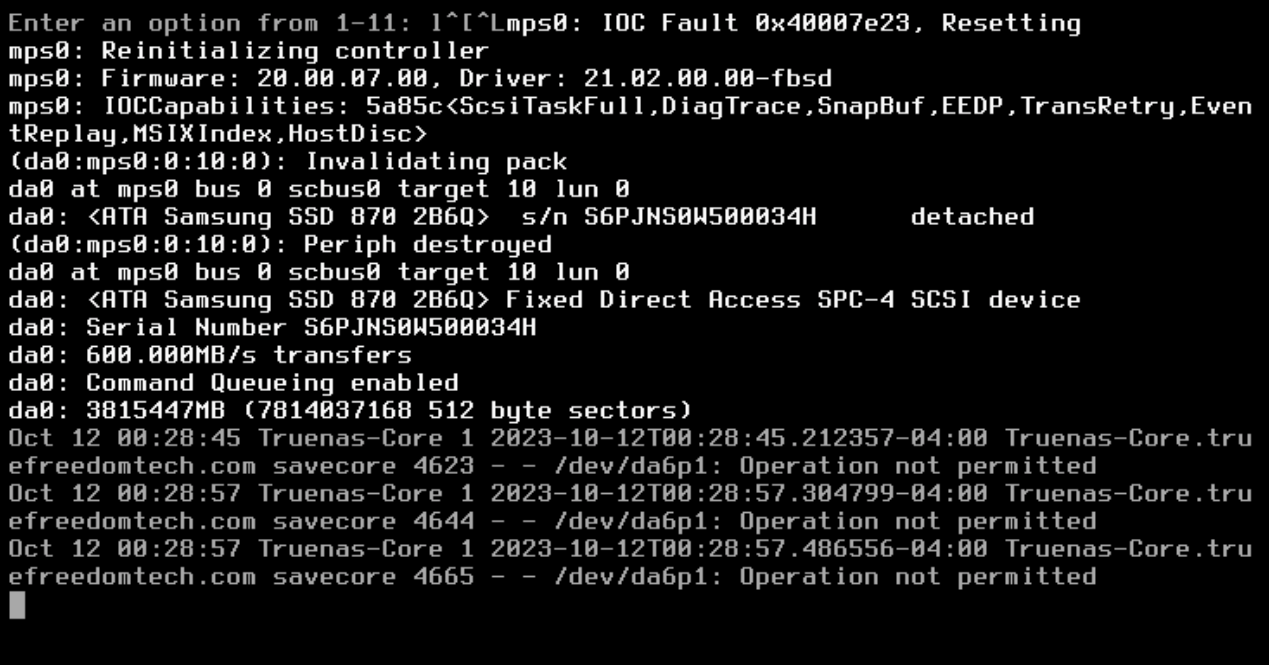Click the blinking cursor block at the prompt
The width and height of the screenshot is (1269, 665).
click(17, 605)
